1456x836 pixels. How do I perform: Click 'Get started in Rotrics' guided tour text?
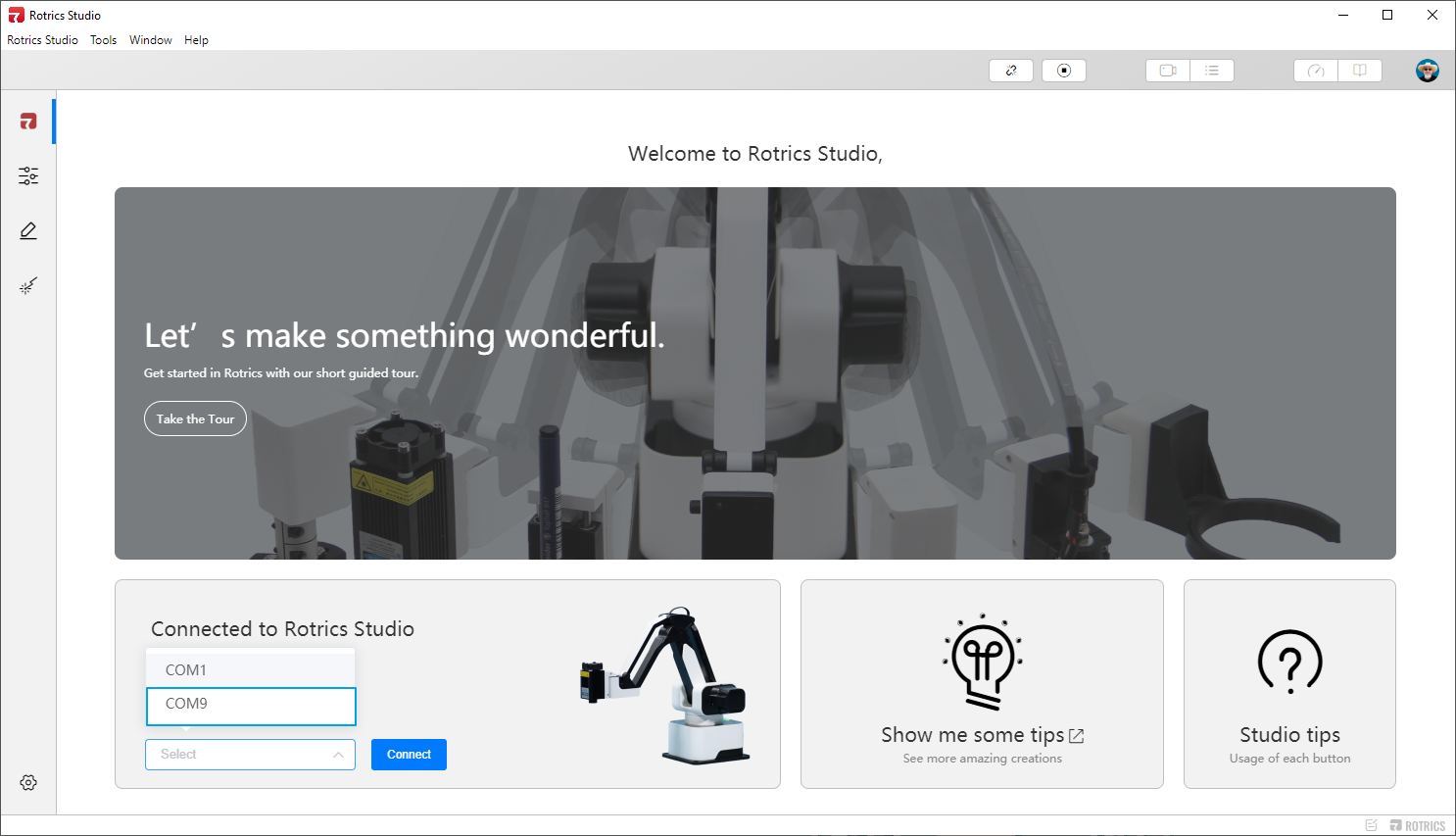pyautogui.click(x=281, y=373)
